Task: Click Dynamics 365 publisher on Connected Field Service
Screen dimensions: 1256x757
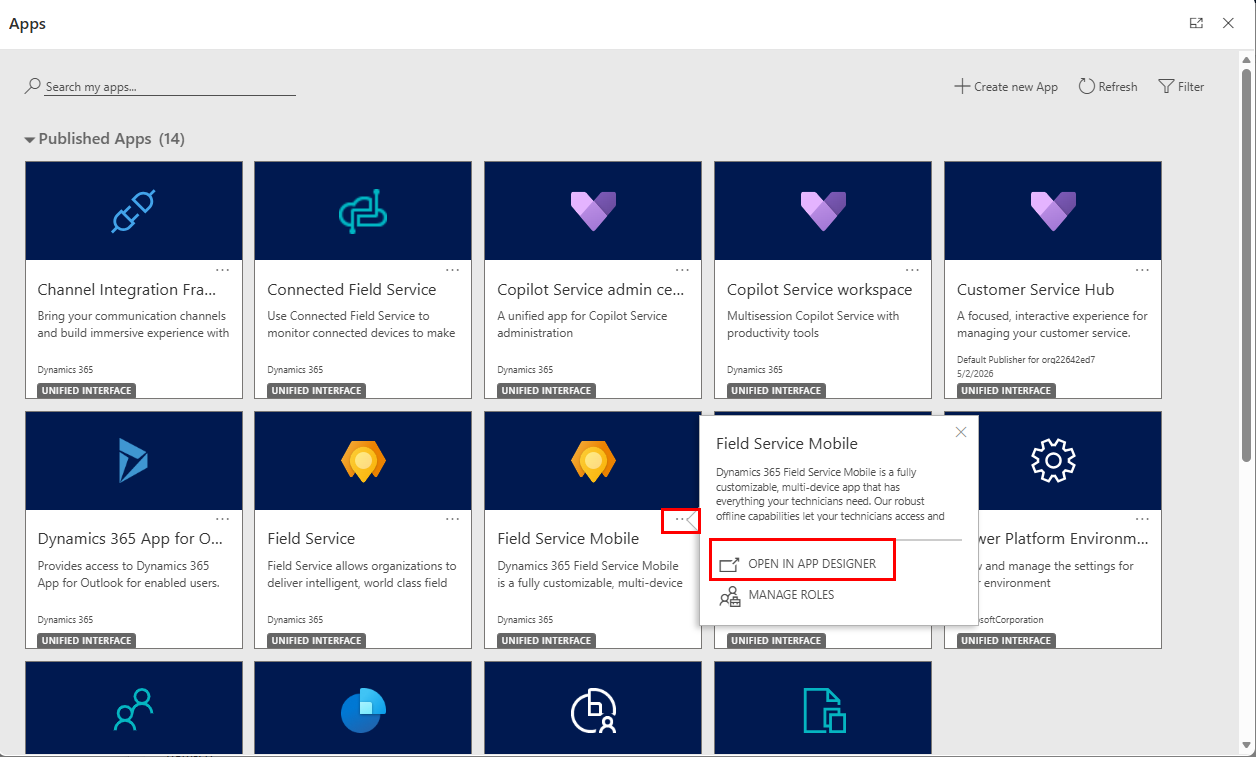Action: click(295, 370)
